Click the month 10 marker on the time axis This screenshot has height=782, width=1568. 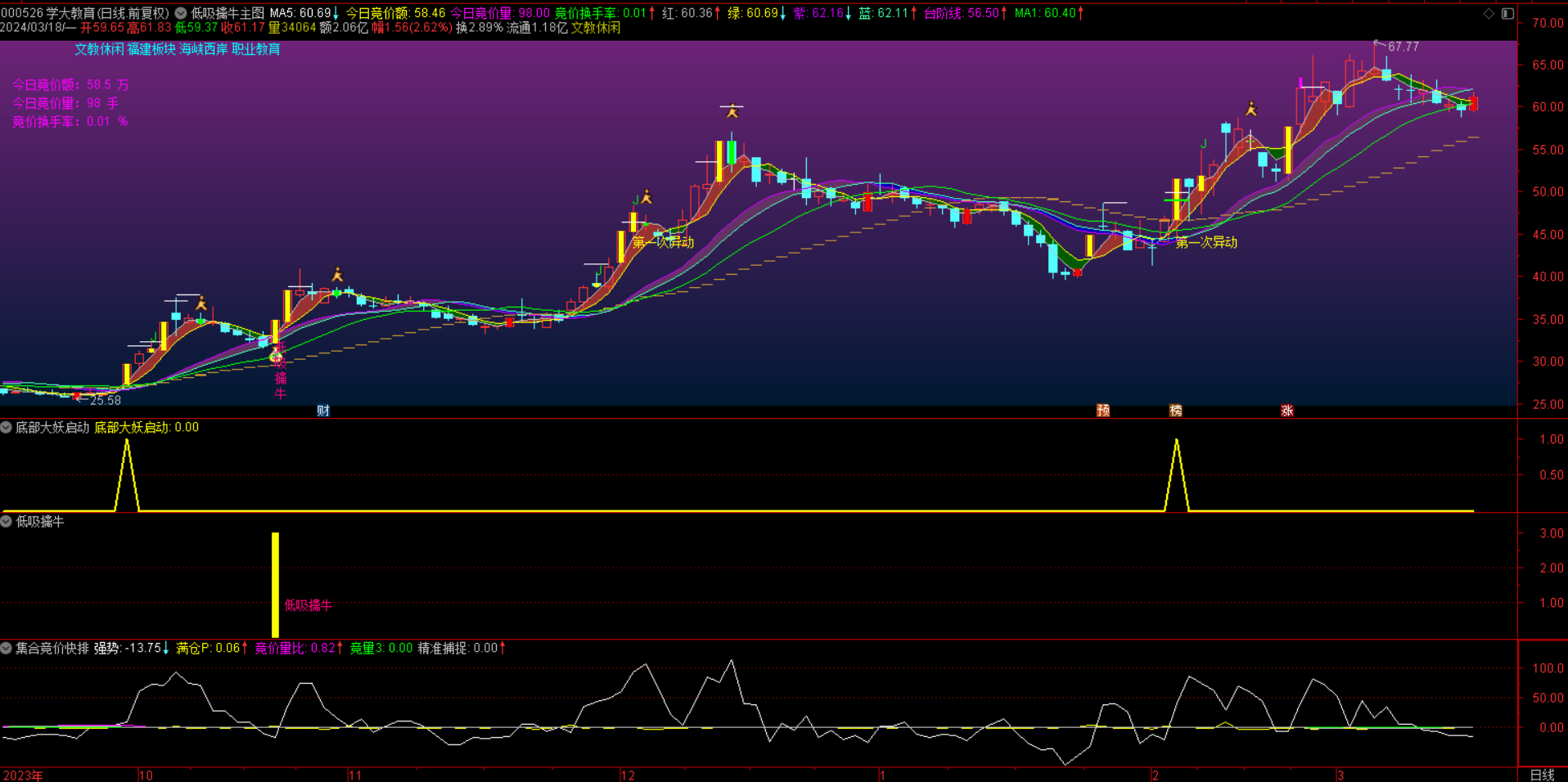click(x=146, y=775)
